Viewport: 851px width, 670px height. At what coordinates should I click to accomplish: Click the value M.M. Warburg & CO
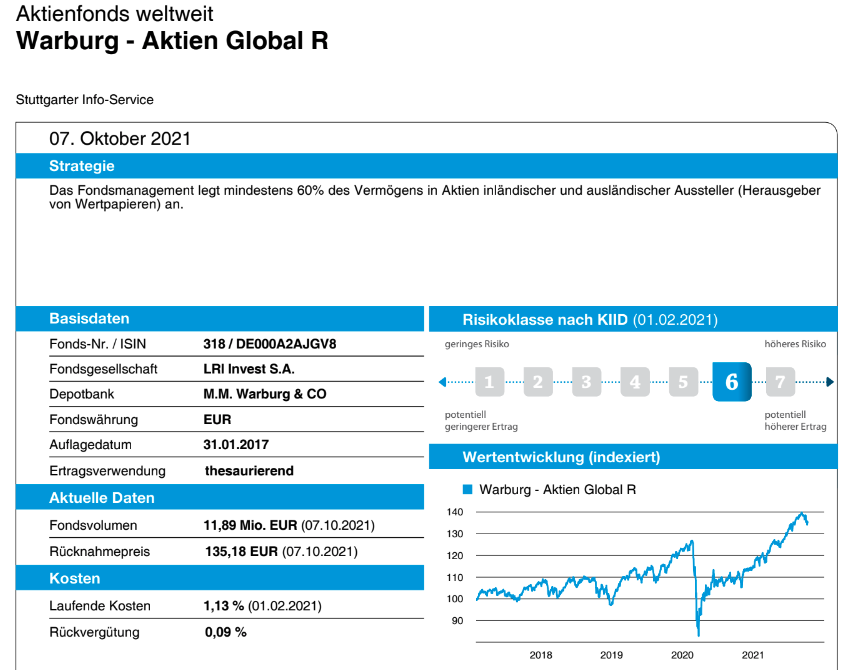pyautogui.click(x=265, y=394)
